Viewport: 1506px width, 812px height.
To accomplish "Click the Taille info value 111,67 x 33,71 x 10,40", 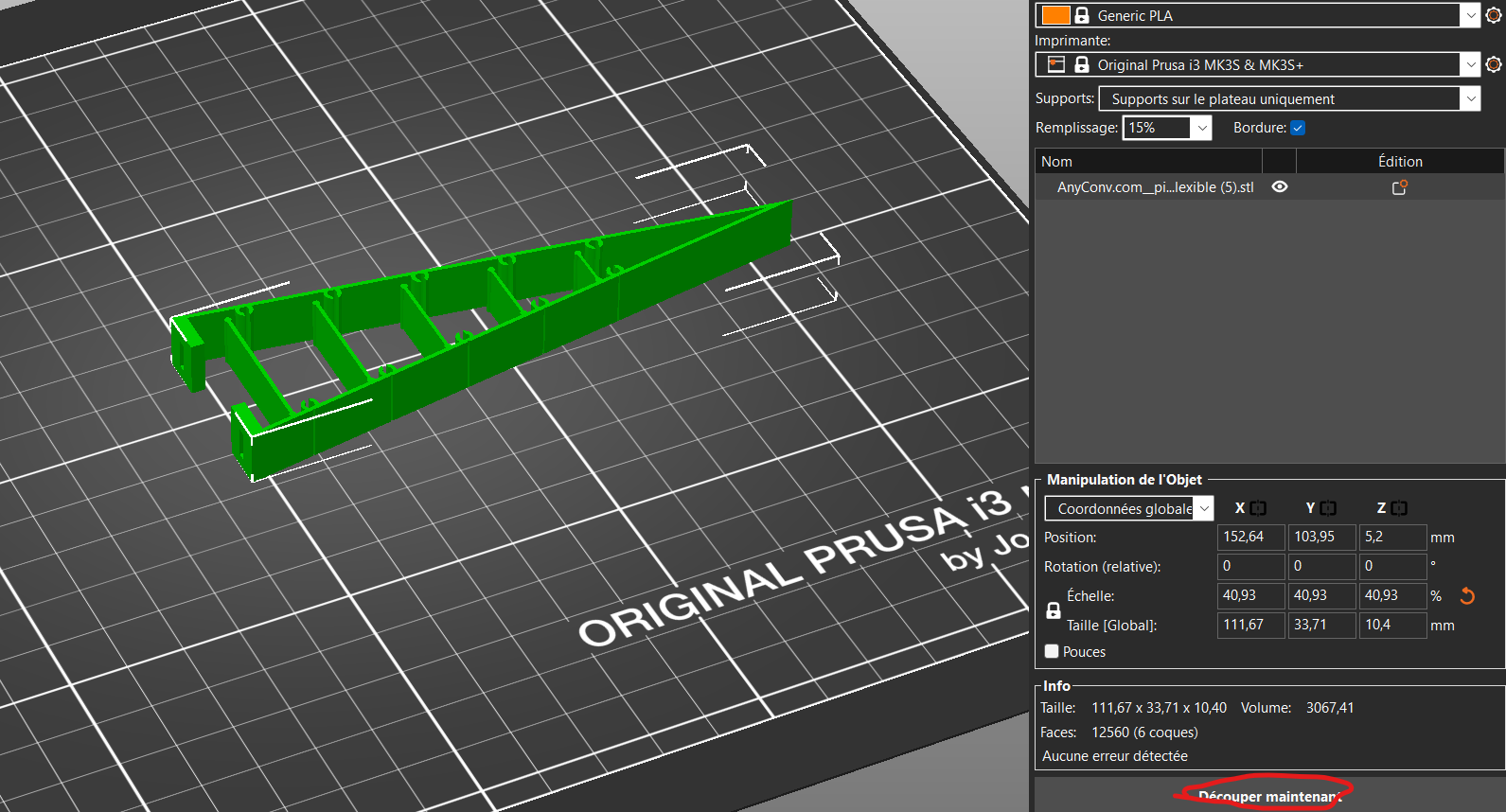I will pos(1159,708).
